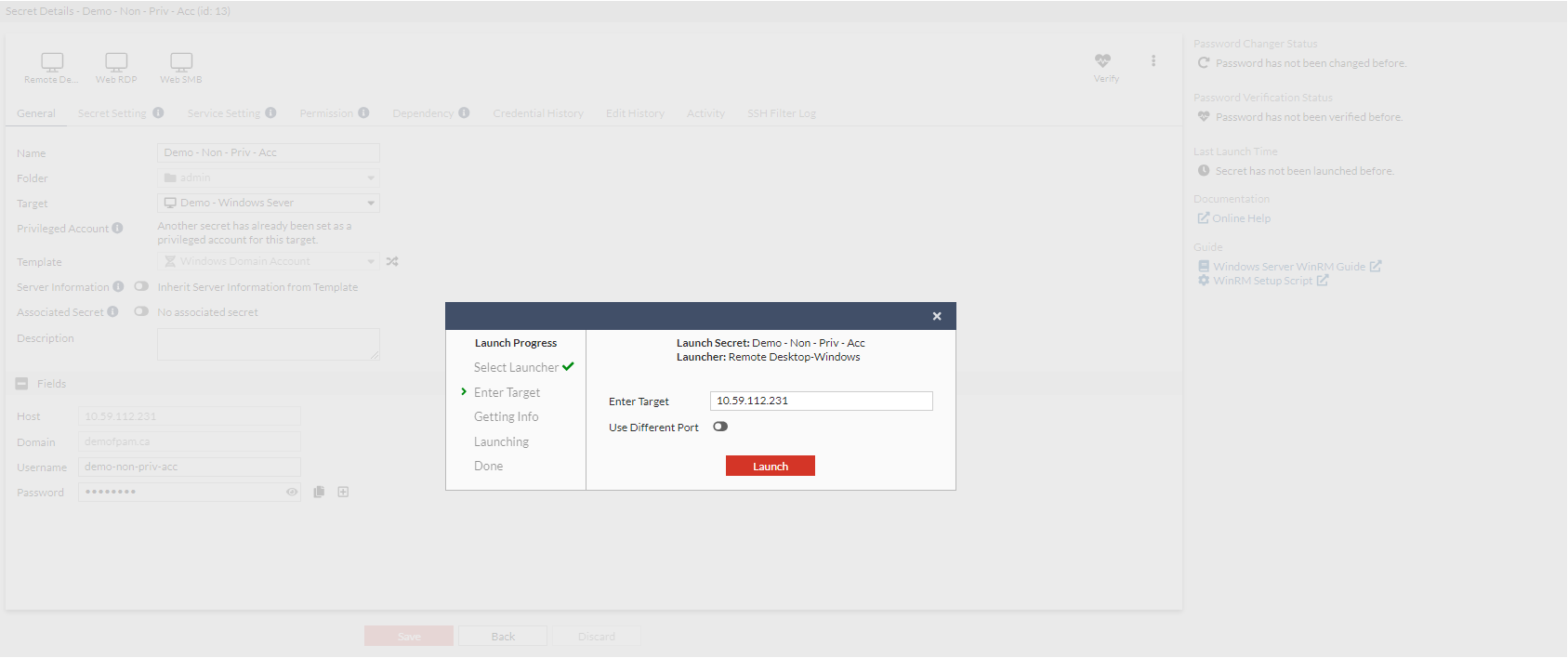The height and width of the screenshot is (658, 1568).
Task: Click the Password Changer Status refresh icon
Action: point(1204,62)
